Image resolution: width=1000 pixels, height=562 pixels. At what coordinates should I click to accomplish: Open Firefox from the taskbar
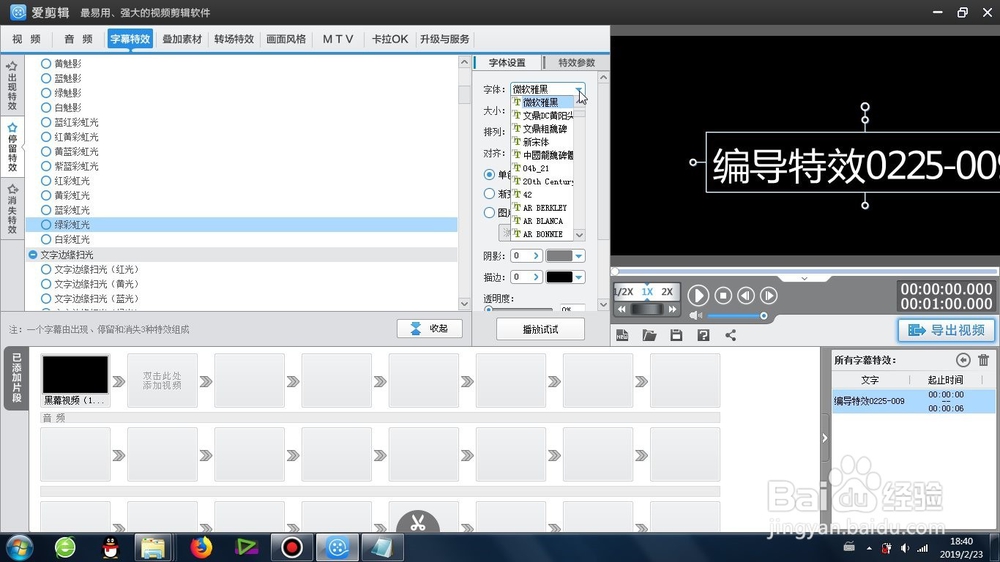pos(200,547)
